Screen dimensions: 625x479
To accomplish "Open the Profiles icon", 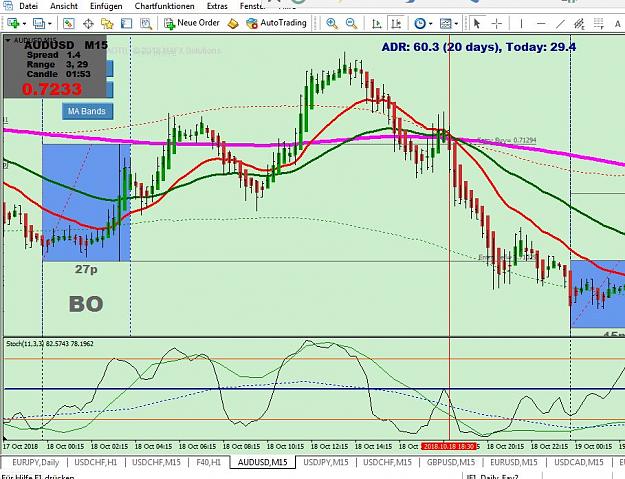I will pyautogui.click(x=39, y=24).
